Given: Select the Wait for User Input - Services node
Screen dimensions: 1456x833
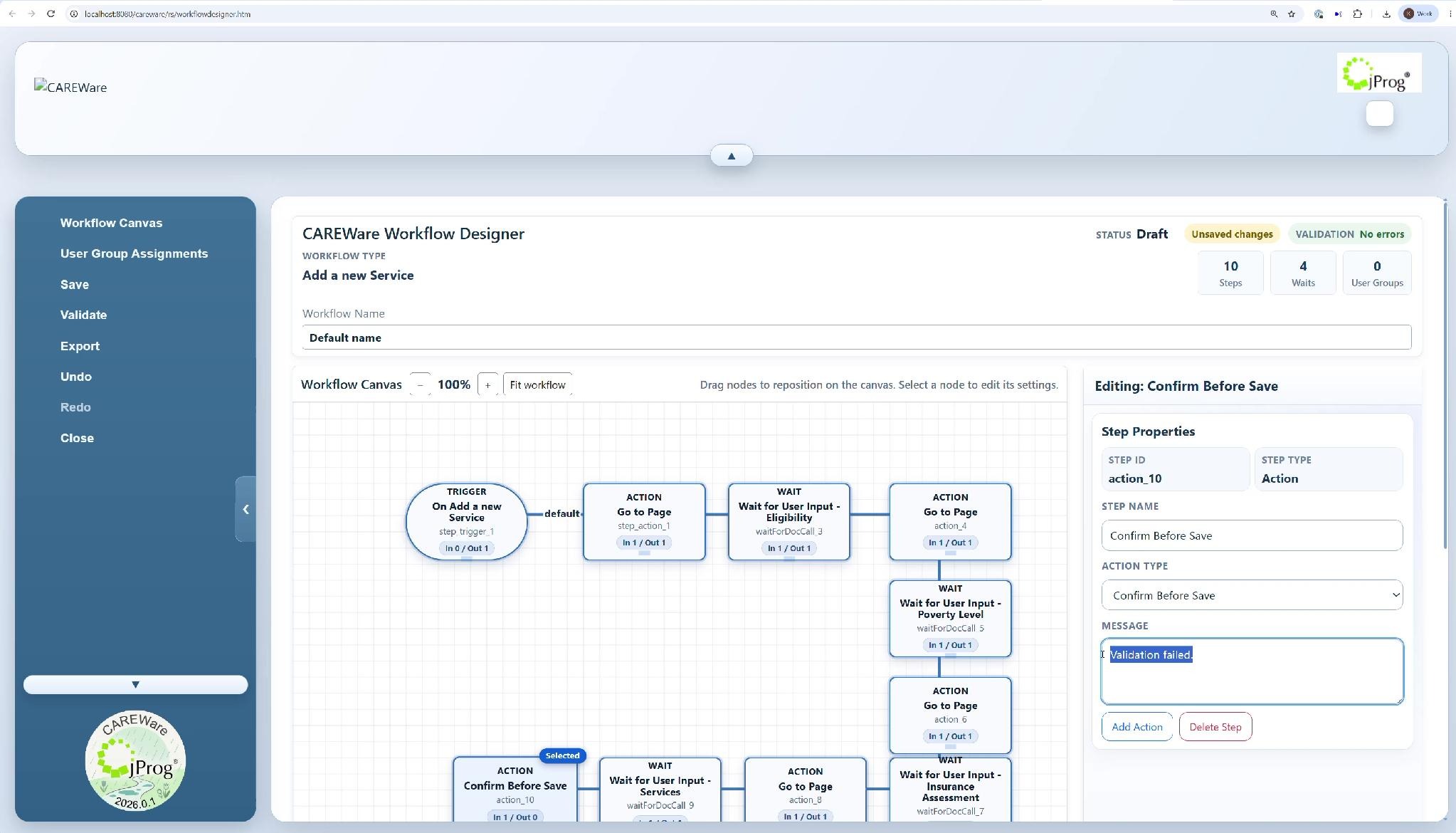Looking at the screenshot, I should [x=660, y=789].
